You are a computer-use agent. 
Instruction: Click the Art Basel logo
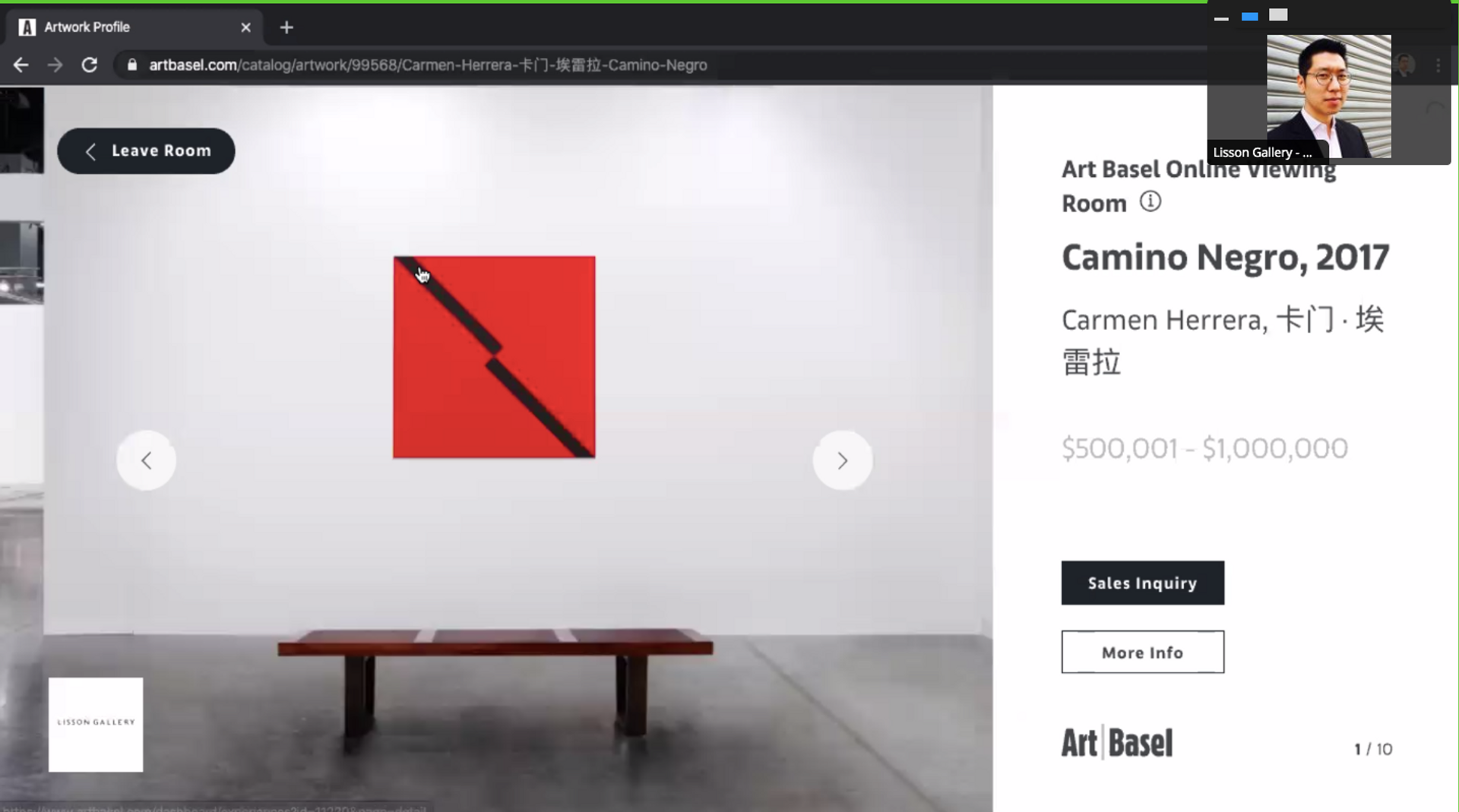click(1117, 743)
